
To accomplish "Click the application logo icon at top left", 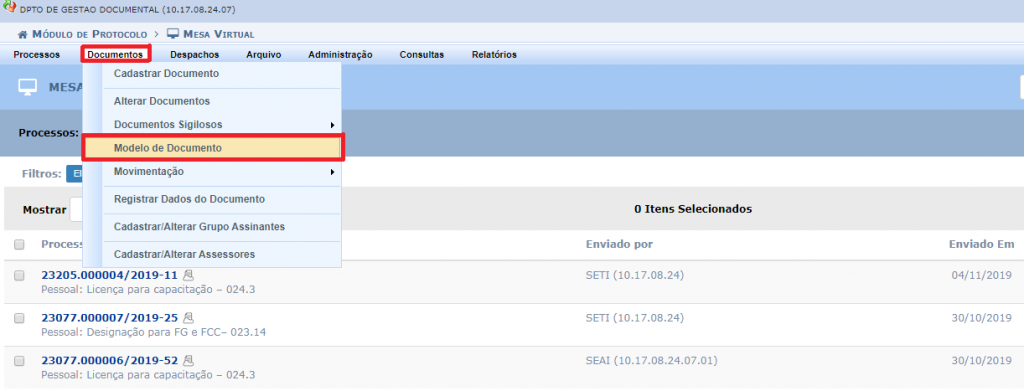I will [x=10, y=9].
